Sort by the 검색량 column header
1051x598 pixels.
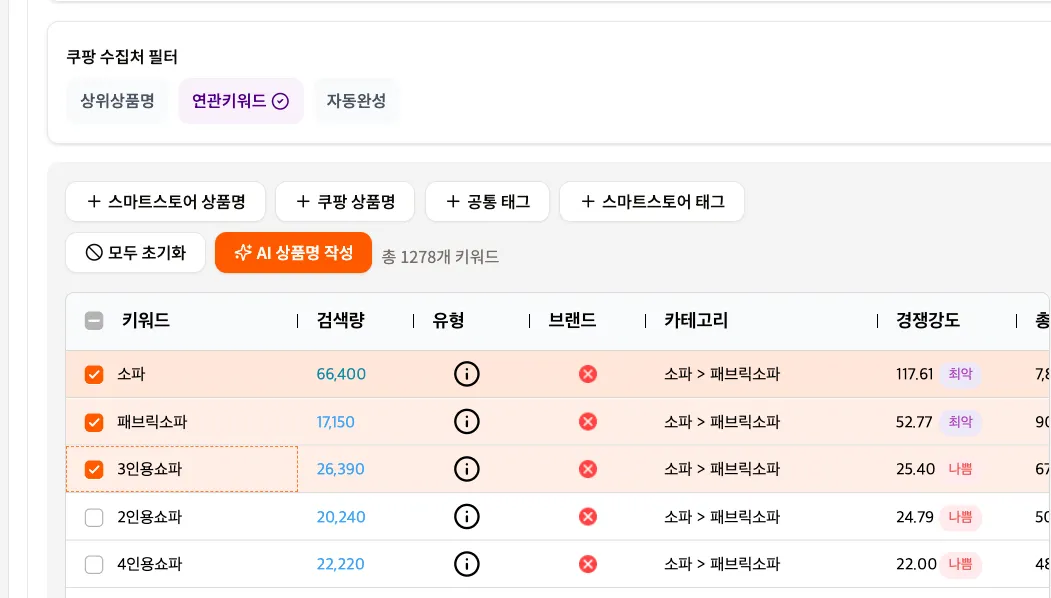tap(341, 321)
